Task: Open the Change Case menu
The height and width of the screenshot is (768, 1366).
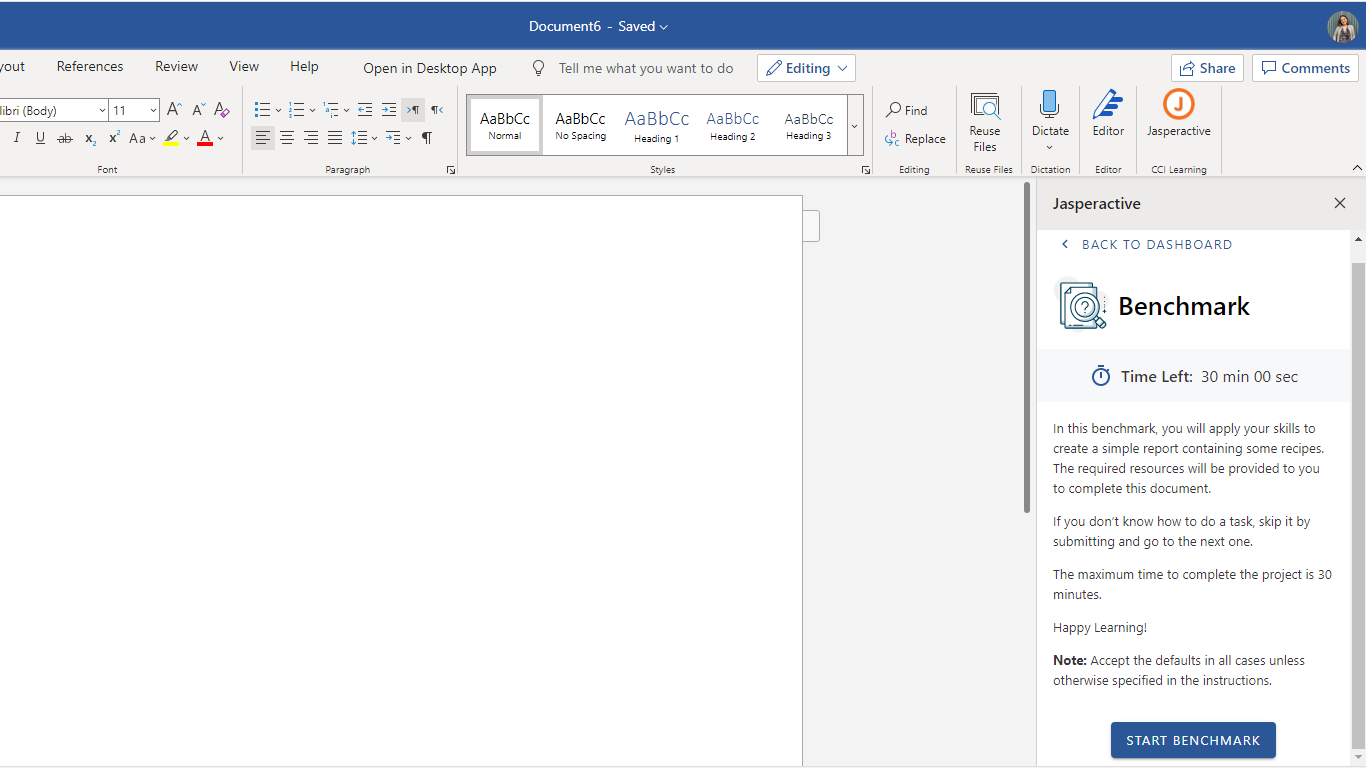Action: point(142,138)
